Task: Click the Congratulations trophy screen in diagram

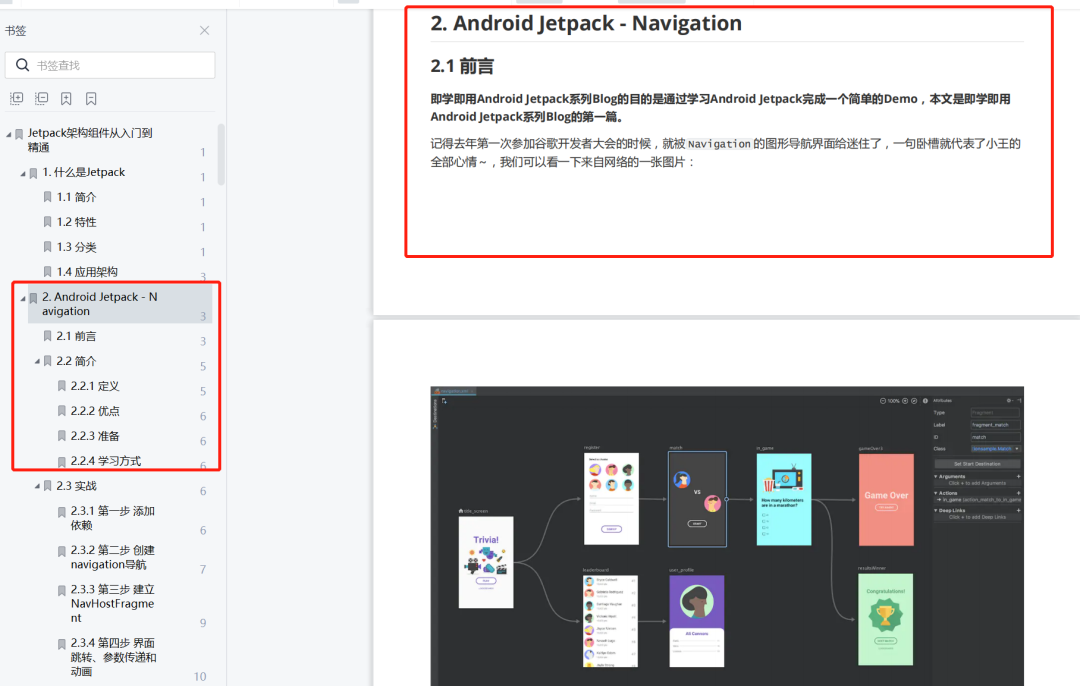Action: (886, 619)
